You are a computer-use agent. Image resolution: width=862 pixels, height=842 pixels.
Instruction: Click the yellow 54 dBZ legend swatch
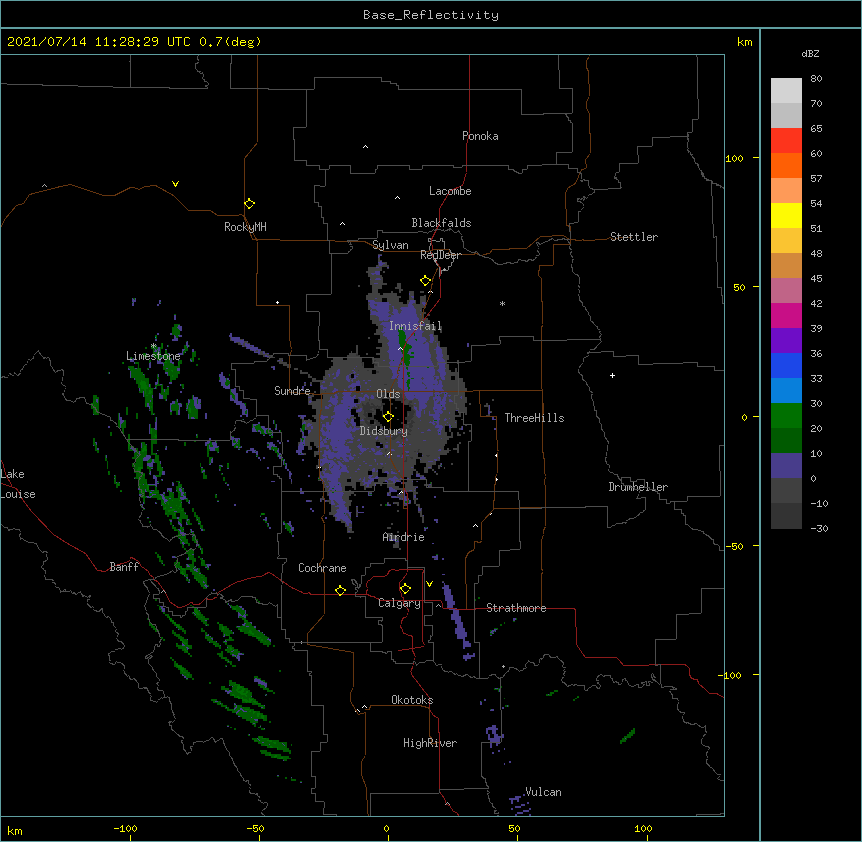tap(786, 215)
